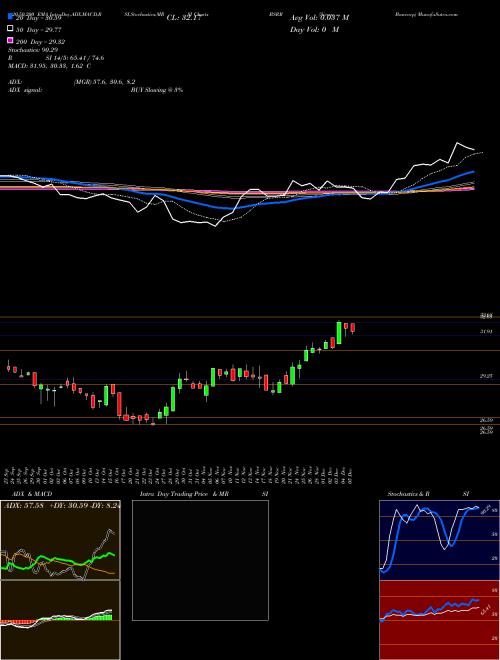Click the 29.23 price axis label
This screenshot has height=660, width=500.
point(487,376)
